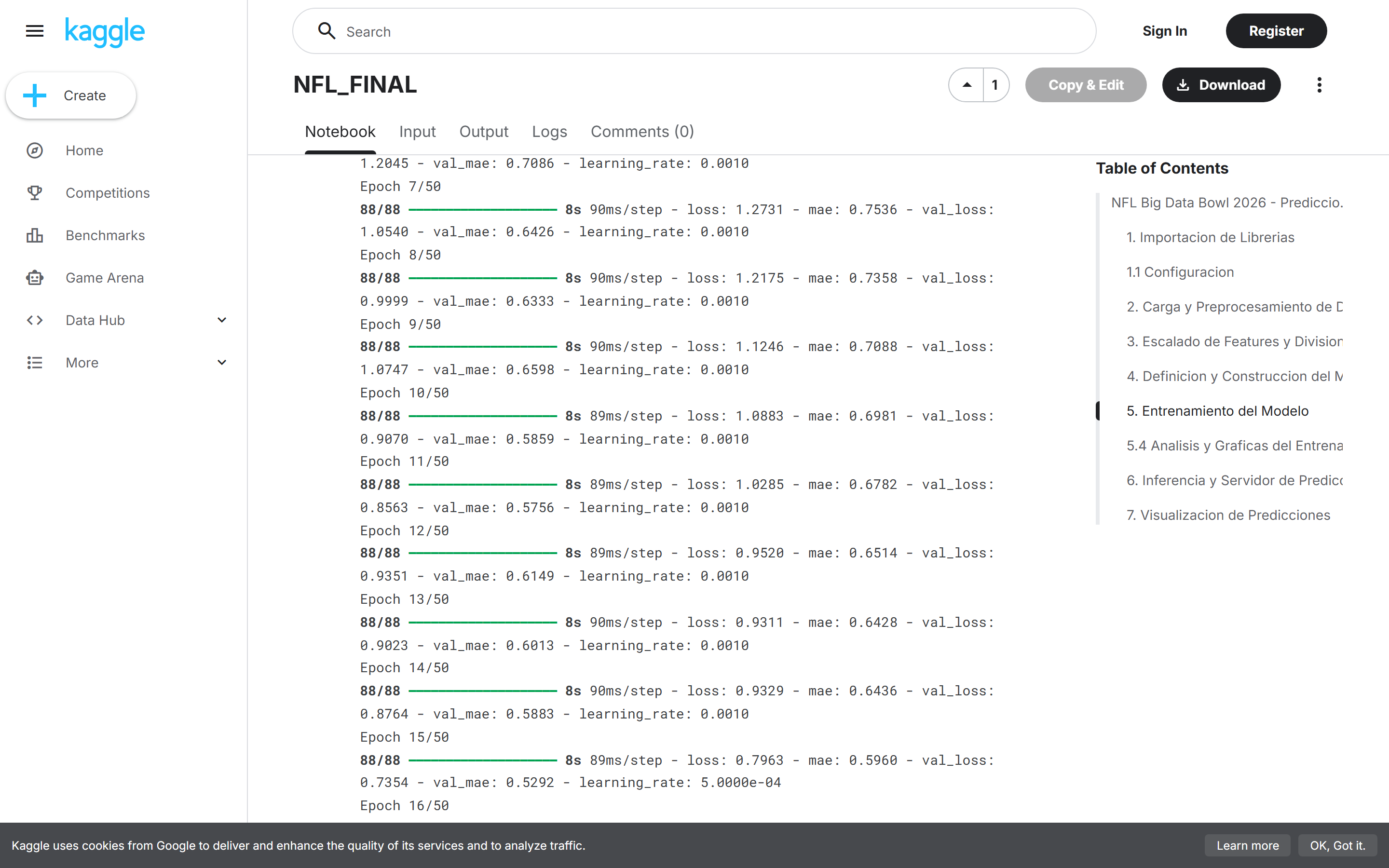Click 'learning_rate: 5.0000e-04' log value

[x=680, y=783]
